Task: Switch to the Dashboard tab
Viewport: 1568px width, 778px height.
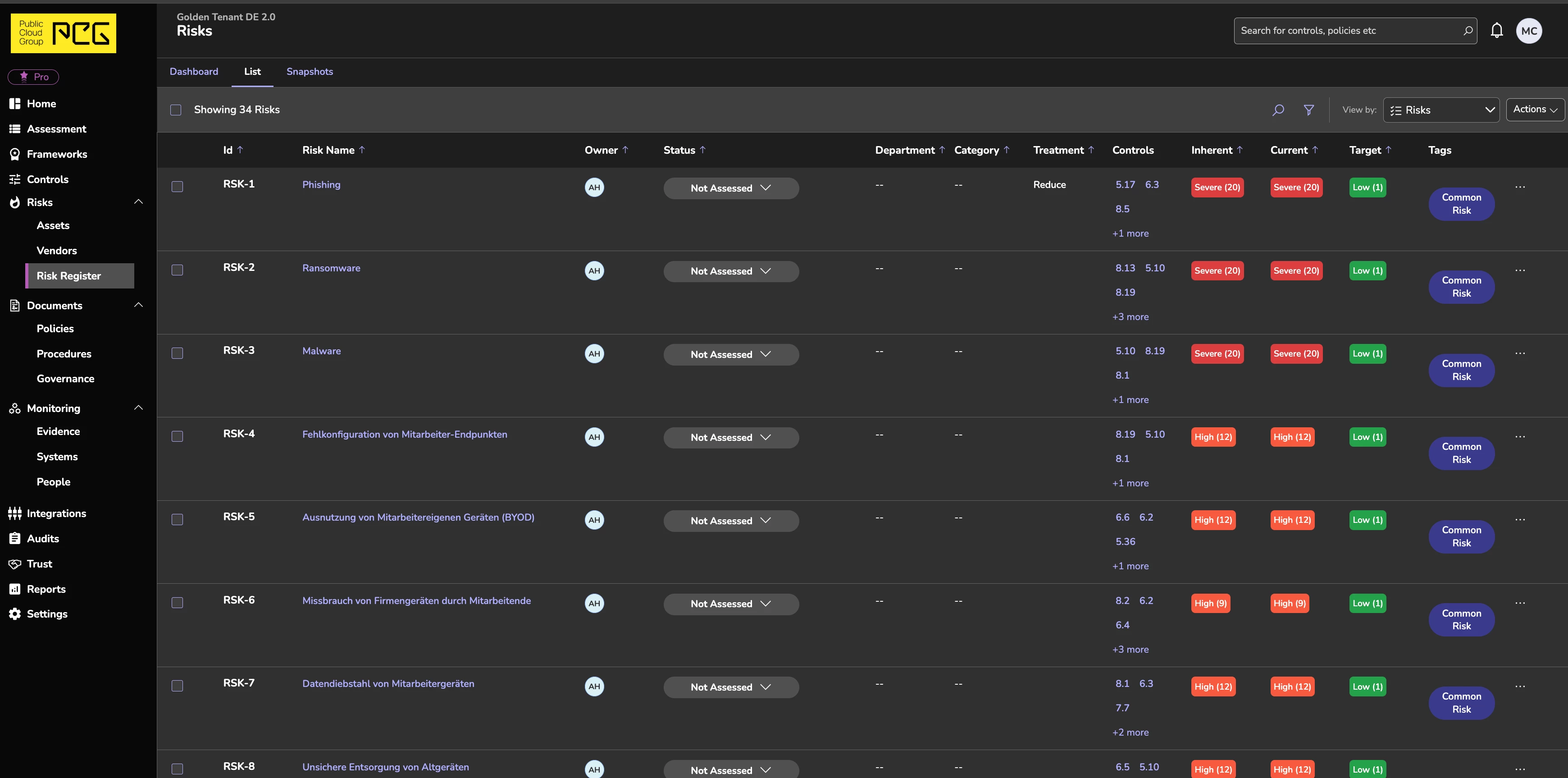Action: pyautogui.click(x=194, y=72)
